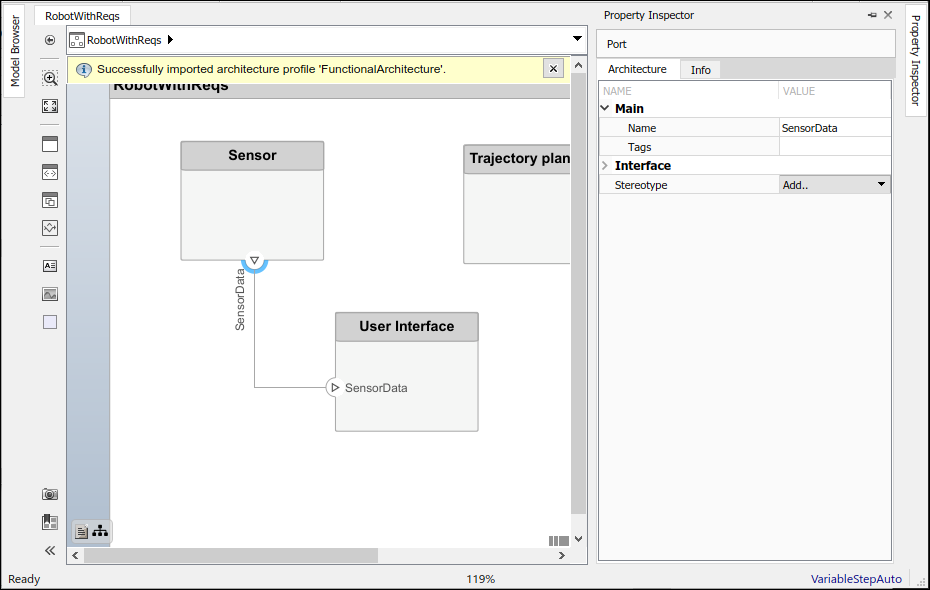This screenshot has height=590, width=930.
Task: Close the Property Inspector panel
Action: pos(888,15)
